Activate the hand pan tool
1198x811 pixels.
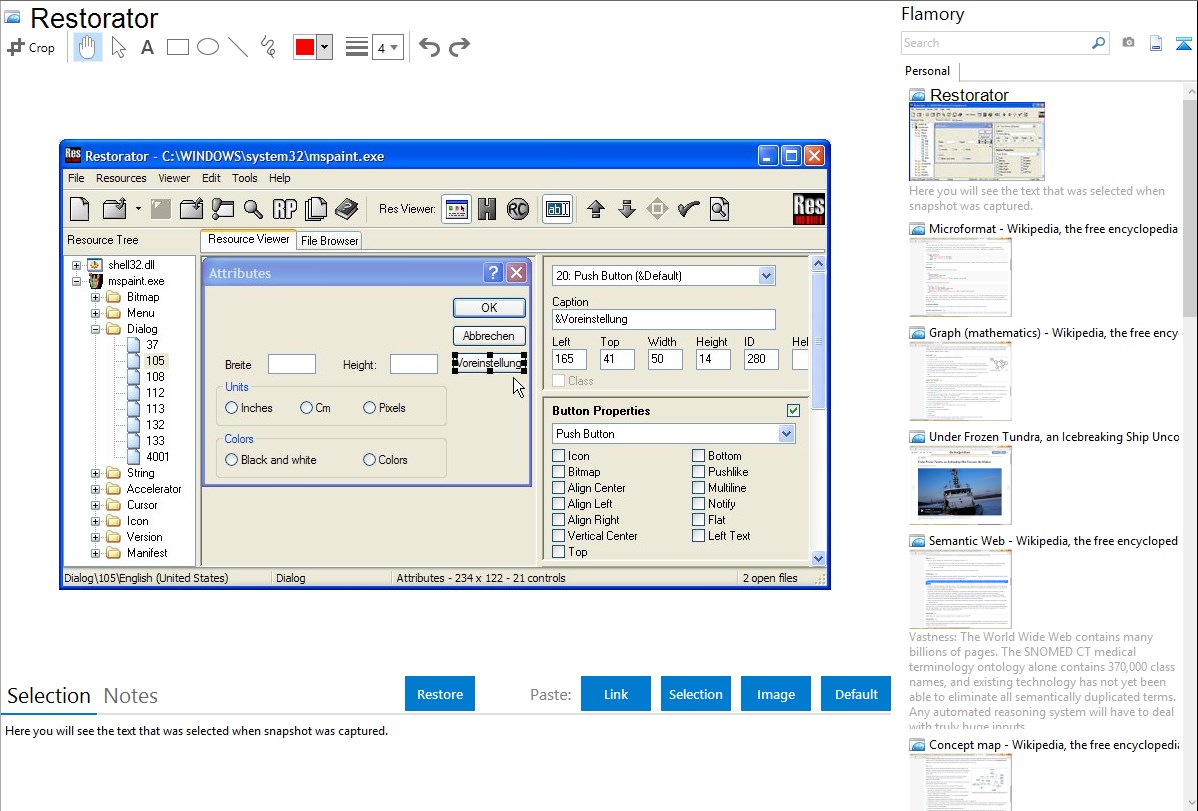click(88, 47)
